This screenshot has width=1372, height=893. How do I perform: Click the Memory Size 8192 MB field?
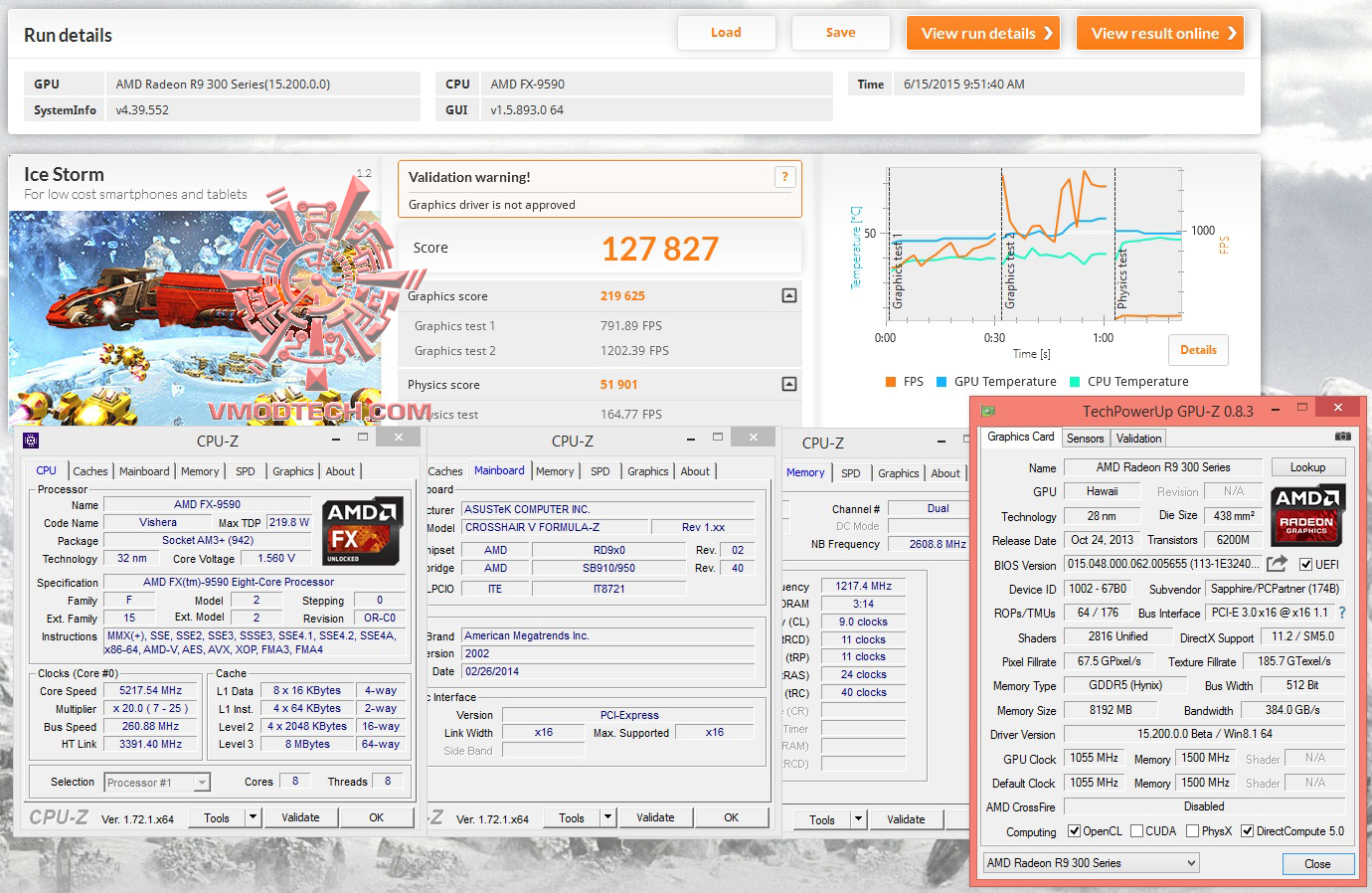click(x=1111, y=710)
